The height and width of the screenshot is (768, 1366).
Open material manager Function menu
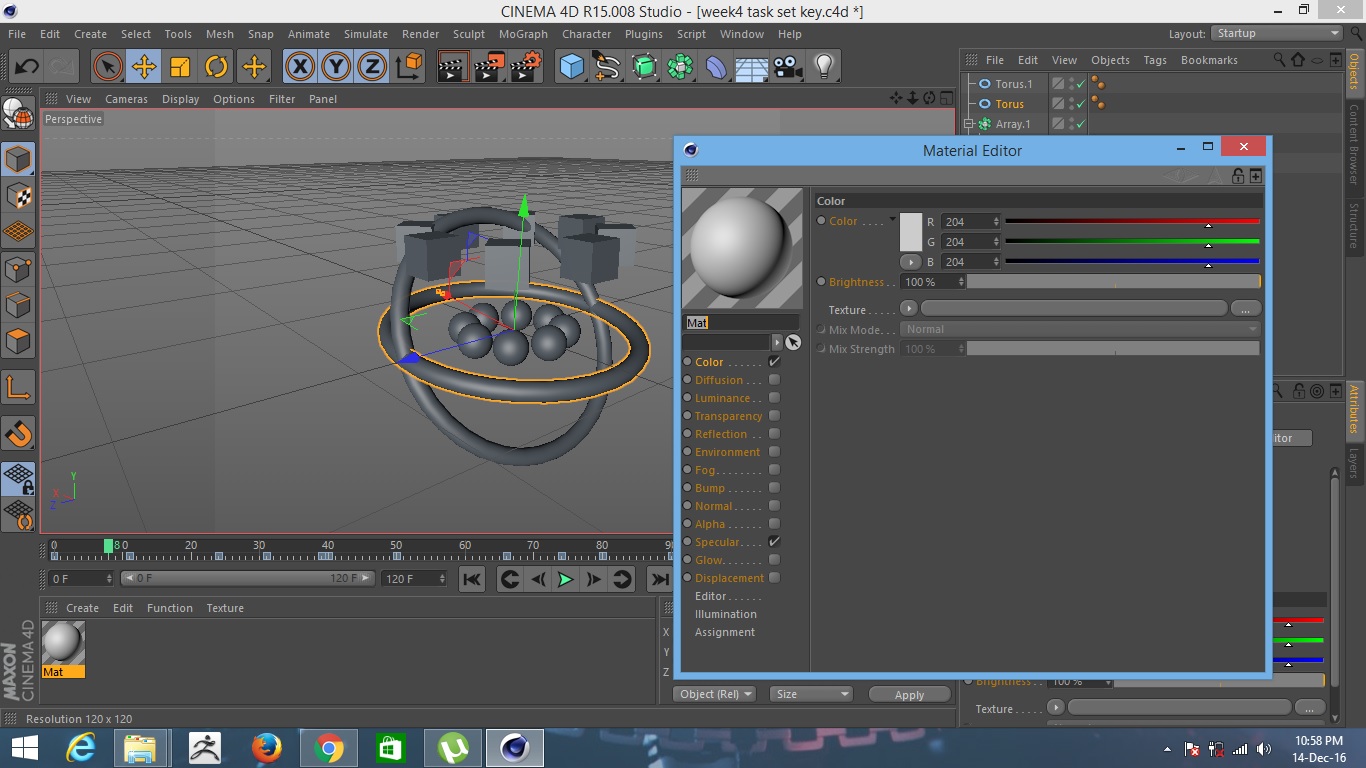(170, 608)
